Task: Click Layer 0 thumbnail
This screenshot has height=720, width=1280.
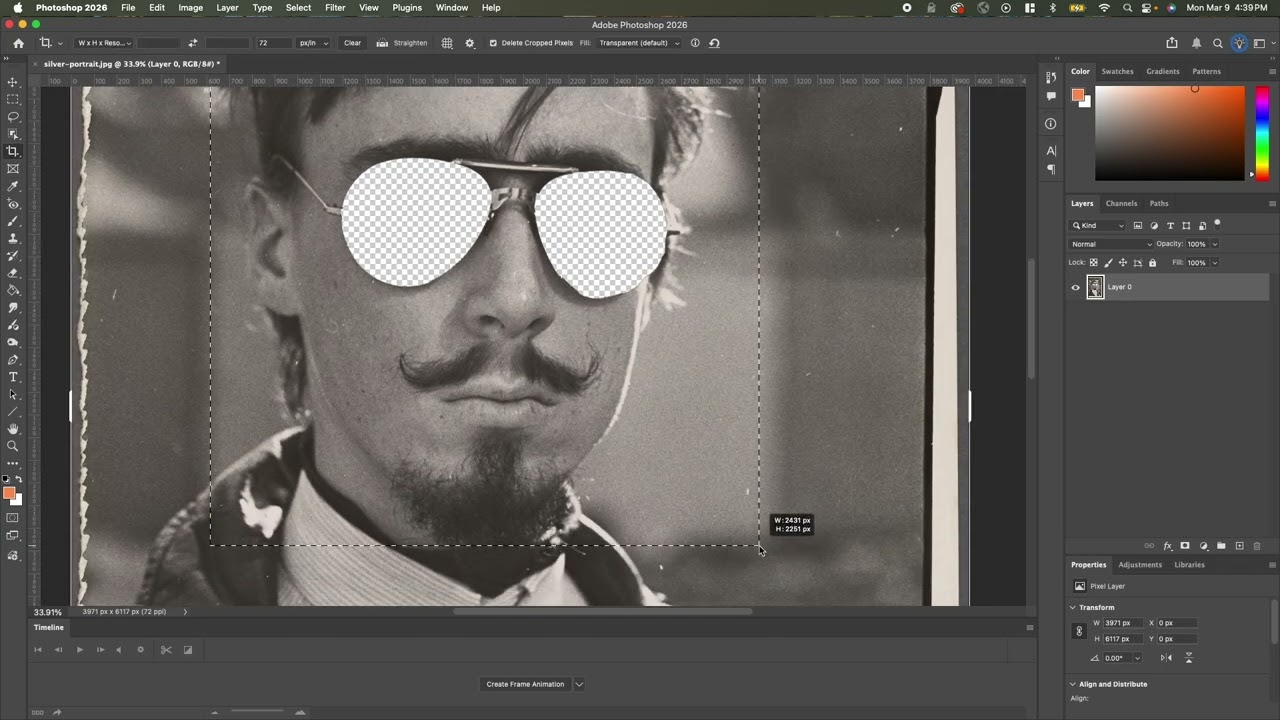Action: (1095, 287)
